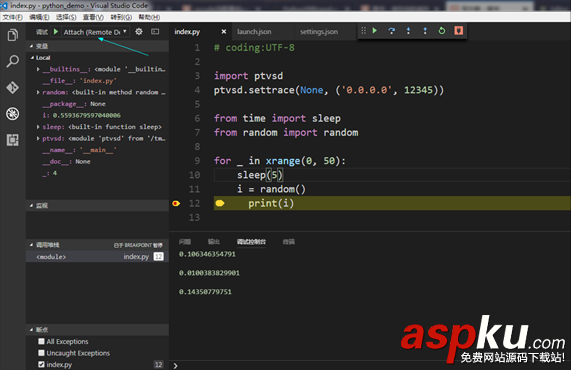Select the __file__ variable row
Viewport: 571px width, 370px height.
[x=97, y=81]
